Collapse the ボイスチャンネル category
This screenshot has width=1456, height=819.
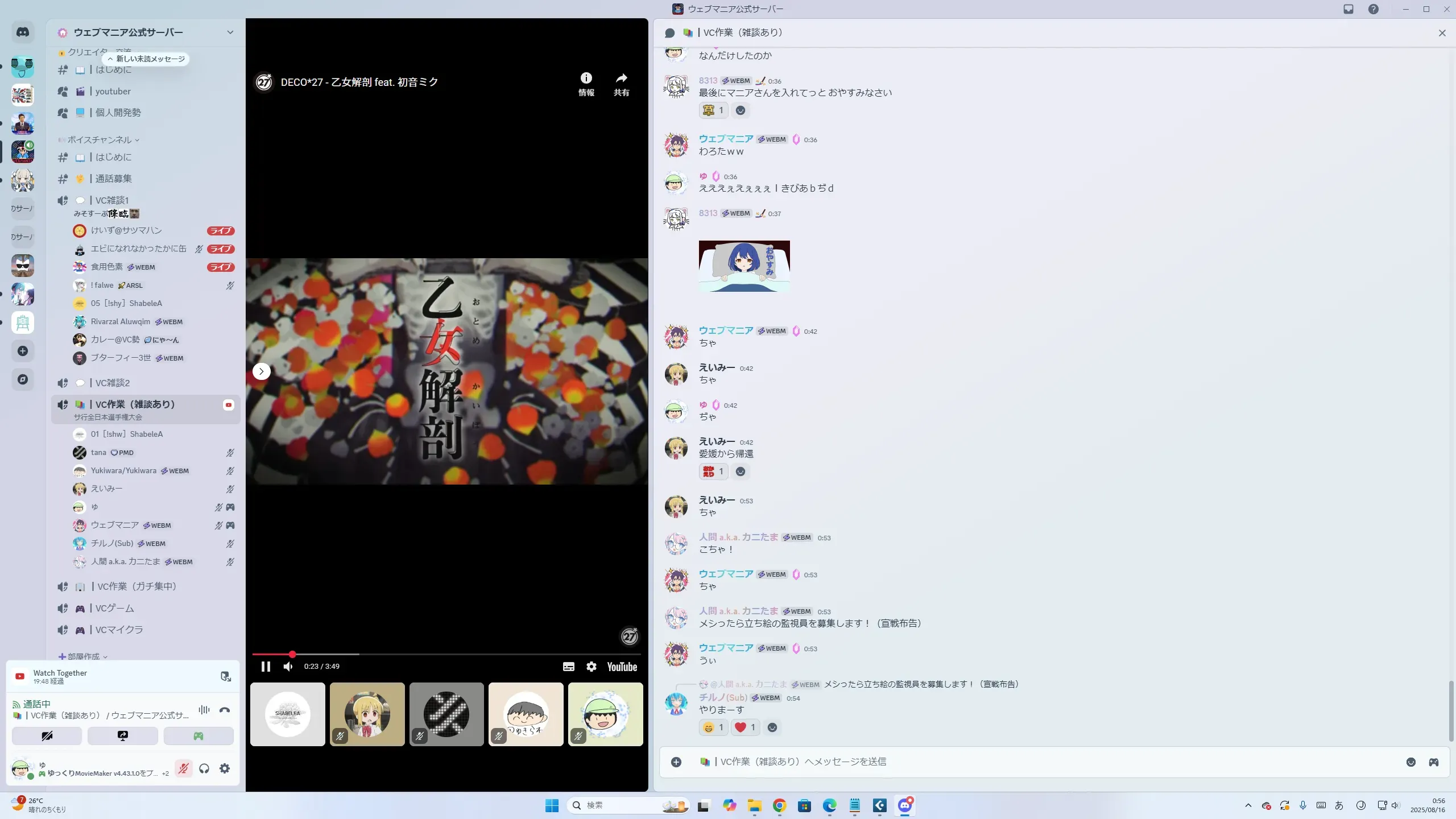pos(100,140)
